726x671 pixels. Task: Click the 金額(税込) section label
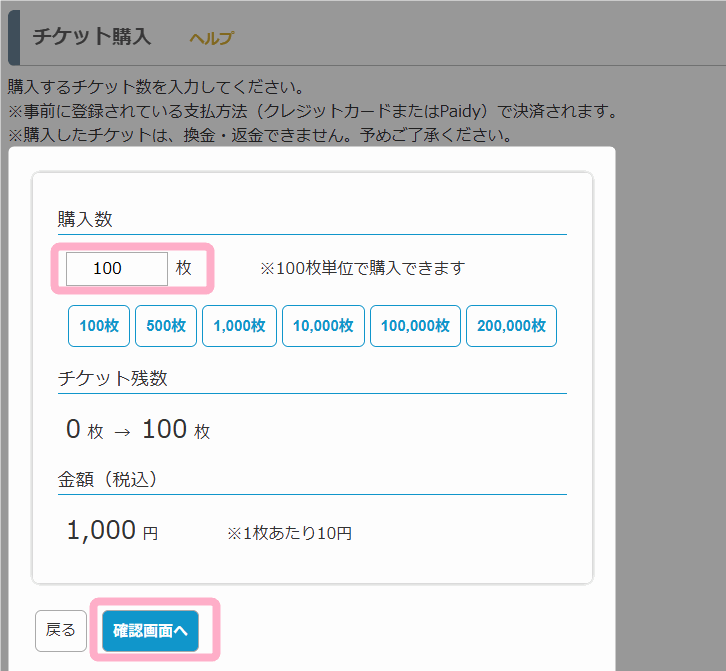tap(107, 479)
